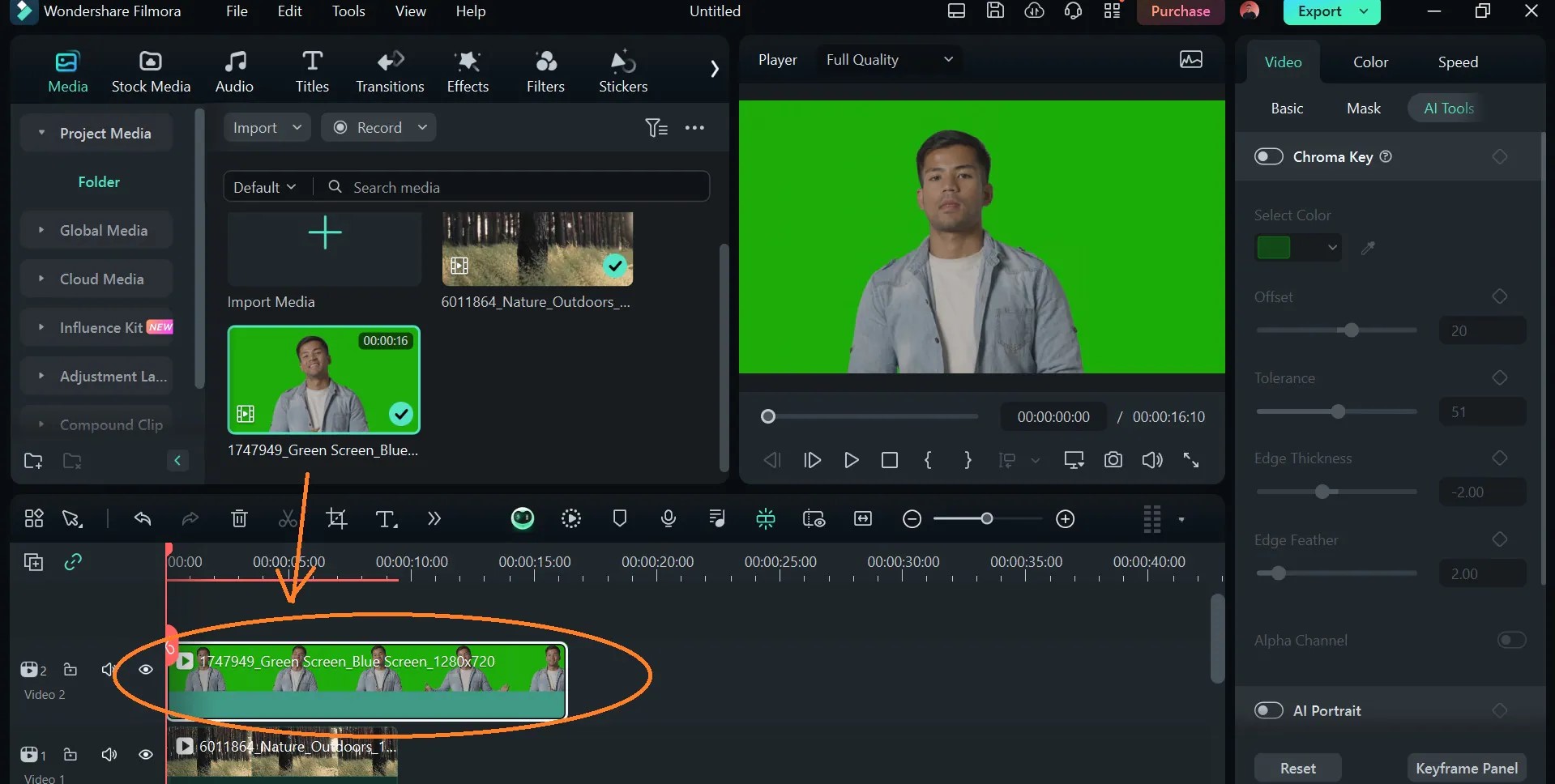Click the delete trash icon

239,518
